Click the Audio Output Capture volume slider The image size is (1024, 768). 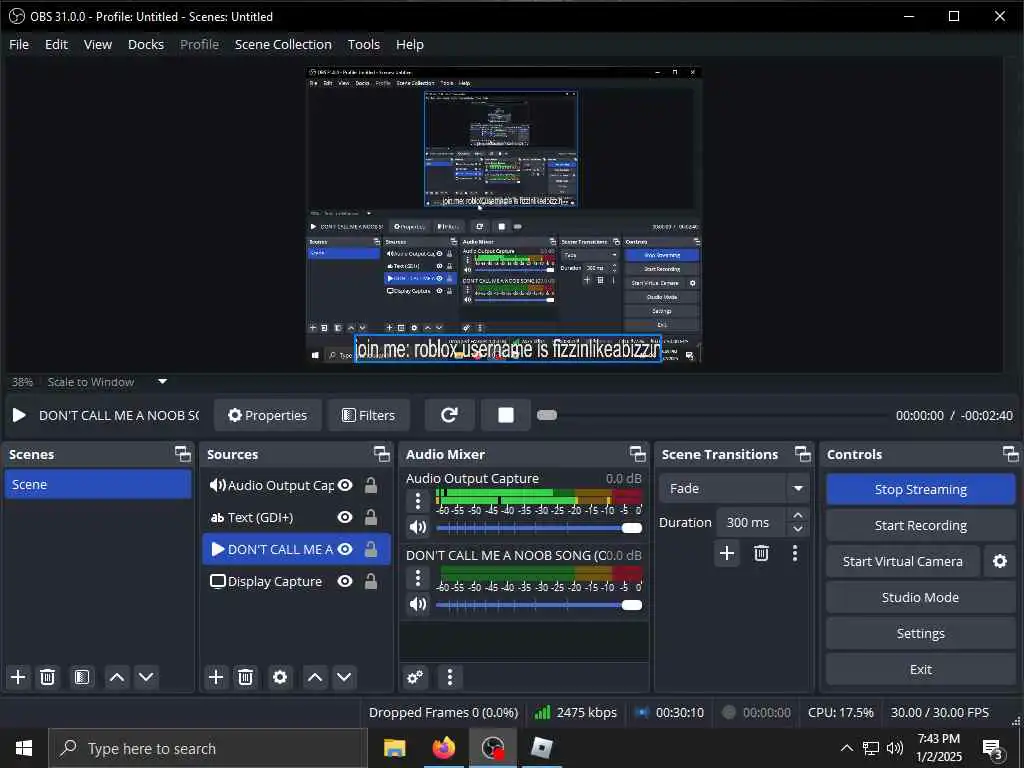(x=539, y=528)
